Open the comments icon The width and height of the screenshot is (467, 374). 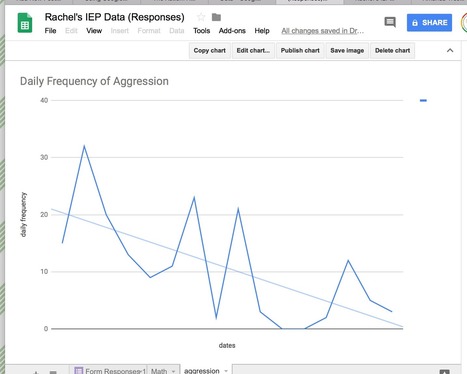click(390, 22)
